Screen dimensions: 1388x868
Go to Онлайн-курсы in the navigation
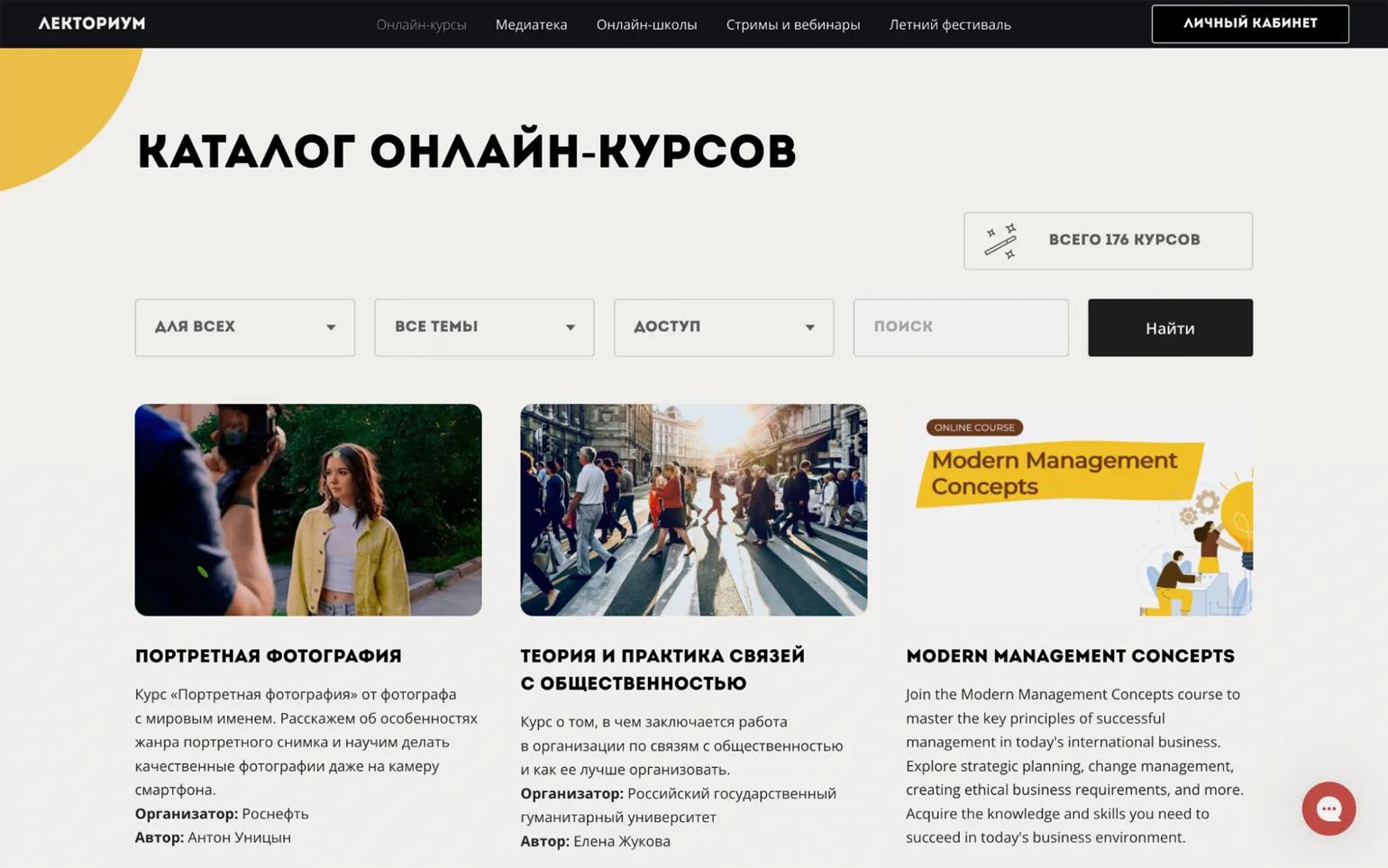coord(421,24)
